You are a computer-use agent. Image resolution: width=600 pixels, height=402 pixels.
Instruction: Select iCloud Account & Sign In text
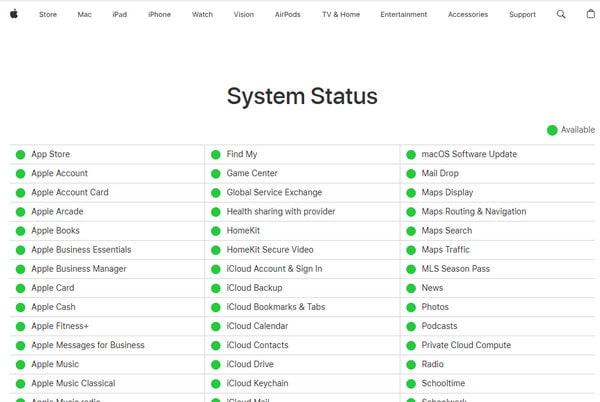(274, 269)
